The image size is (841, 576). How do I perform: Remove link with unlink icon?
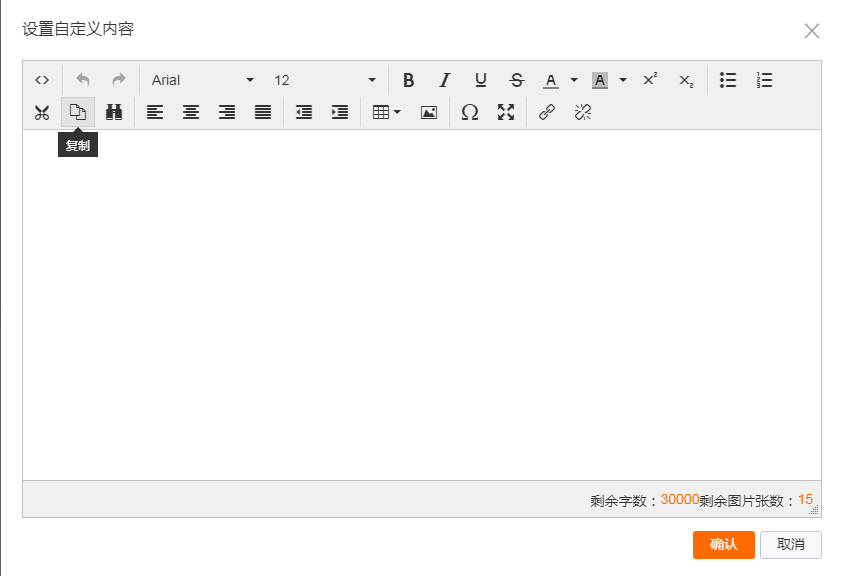pos(583,113)
